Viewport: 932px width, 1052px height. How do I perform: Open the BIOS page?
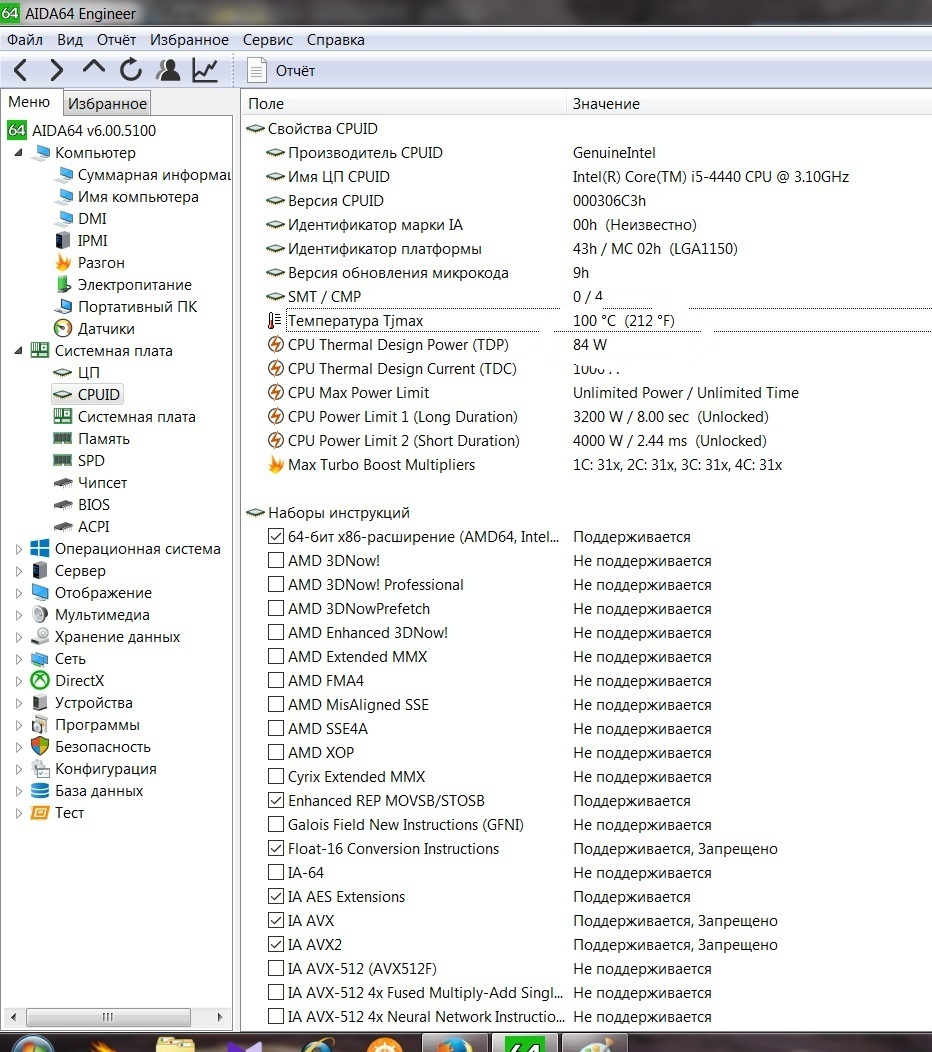81,505
